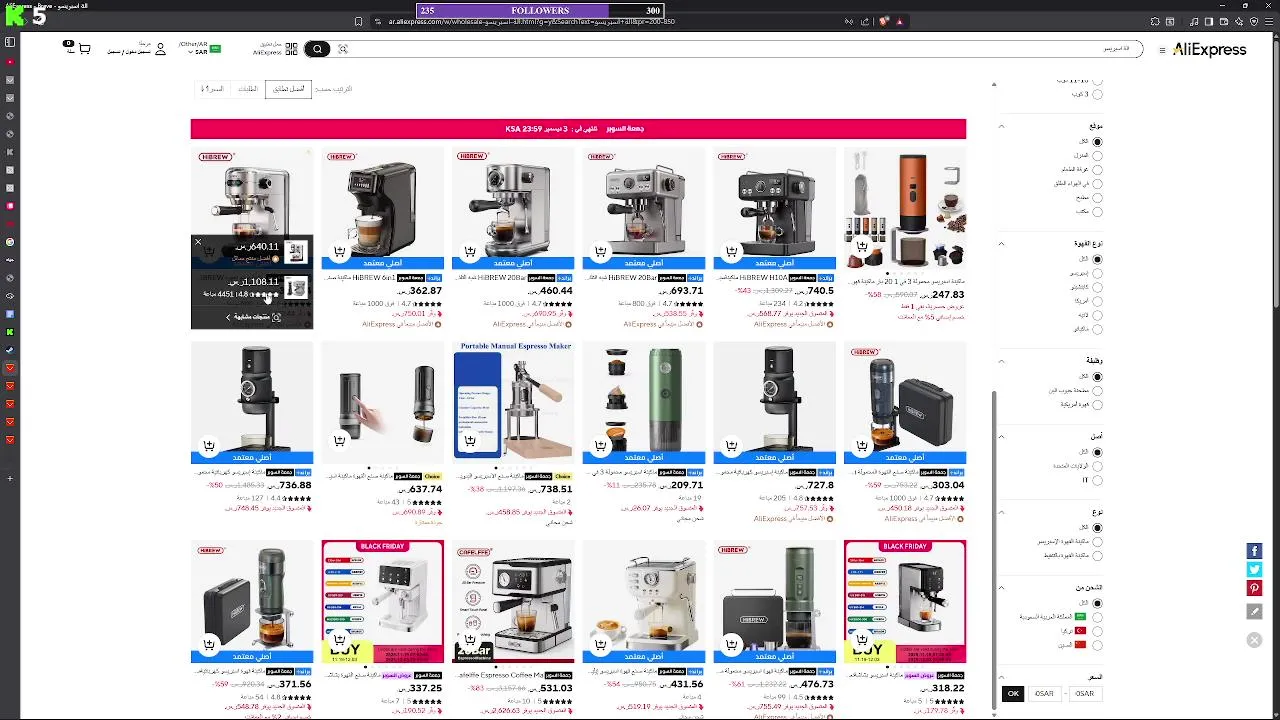1280x720 pixels.
Task: Add 362.87 HiBREW 6in1 machine to cart
Action: pos(339,251)
